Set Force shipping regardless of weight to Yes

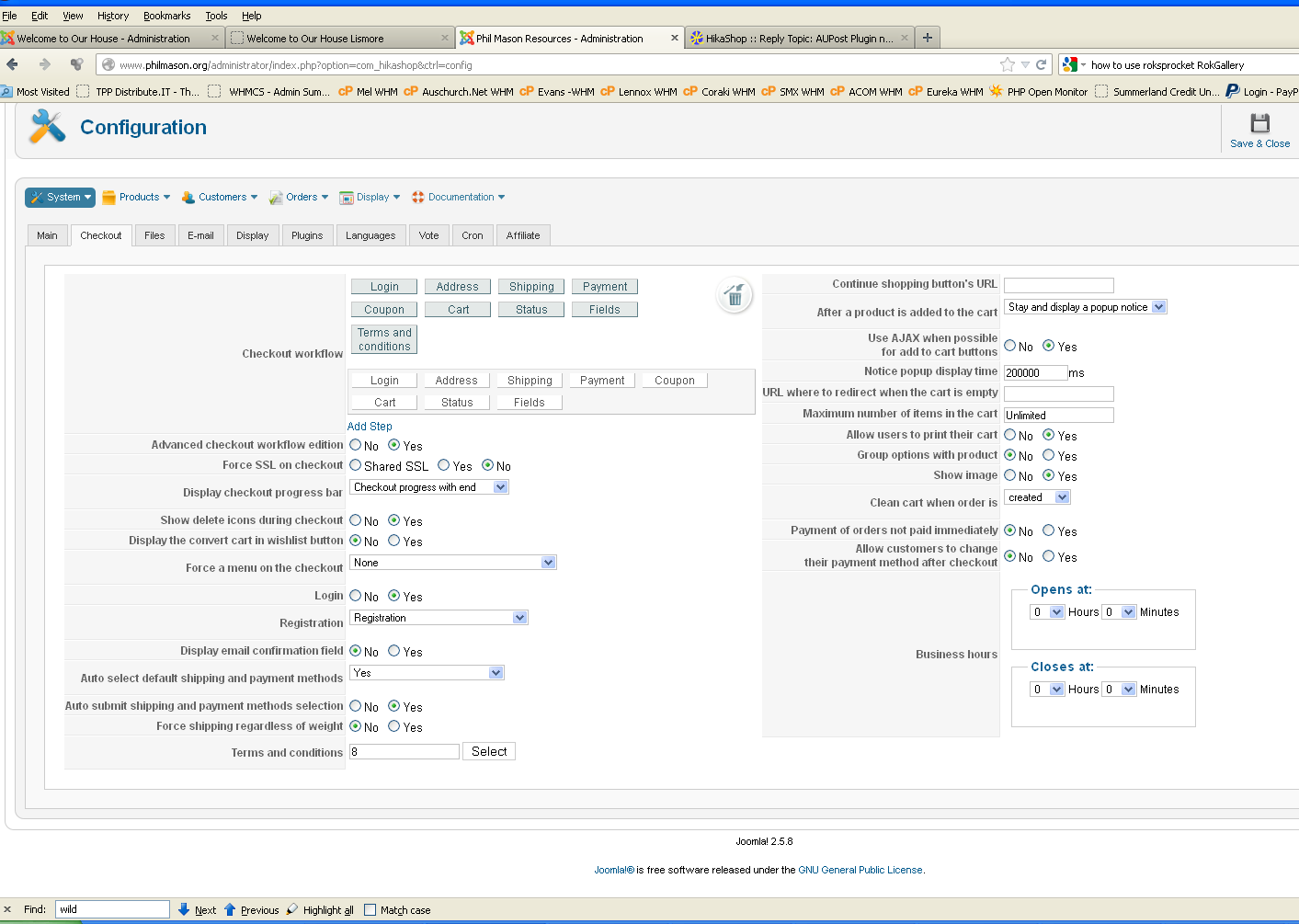(x=394, y=726)
